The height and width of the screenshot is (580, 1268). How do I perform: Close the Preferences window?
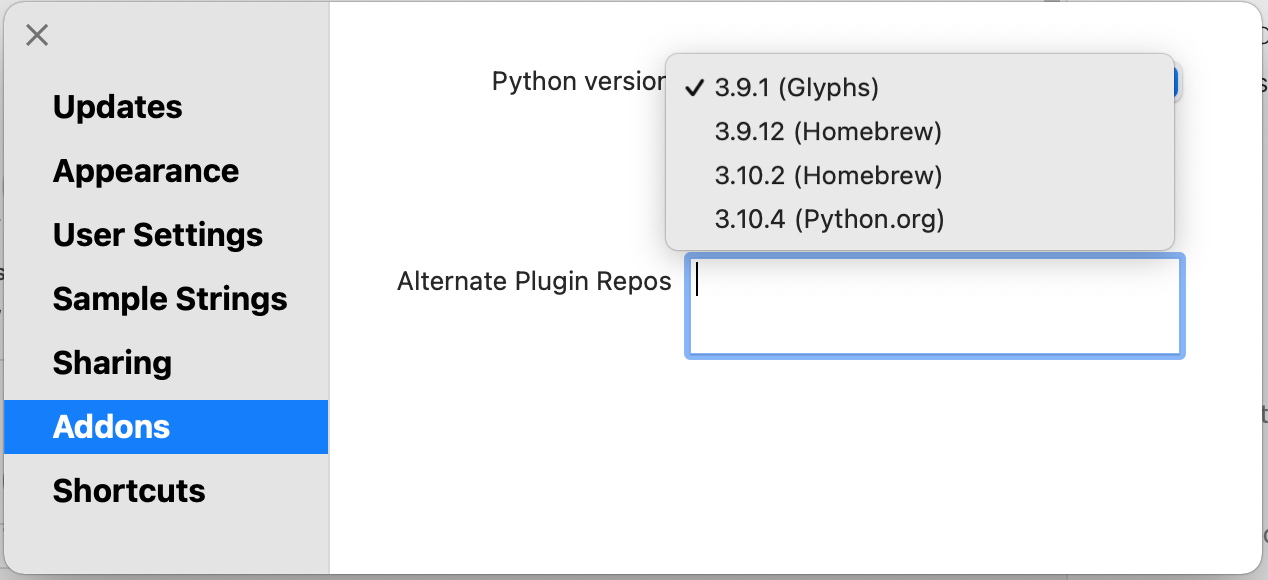click(37, 35)
